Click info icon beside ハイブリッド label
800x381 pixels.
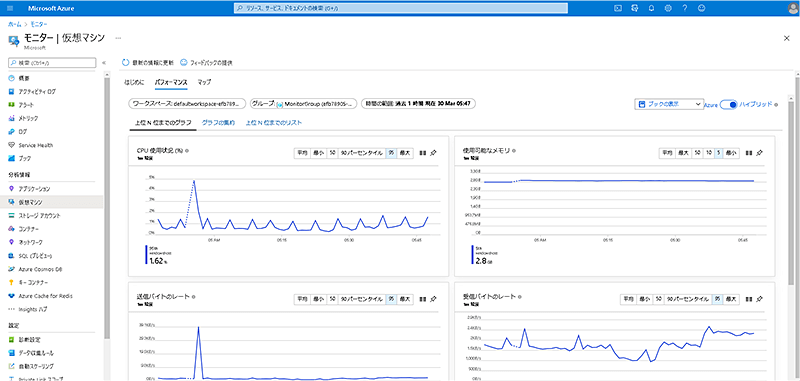[776, 105]
